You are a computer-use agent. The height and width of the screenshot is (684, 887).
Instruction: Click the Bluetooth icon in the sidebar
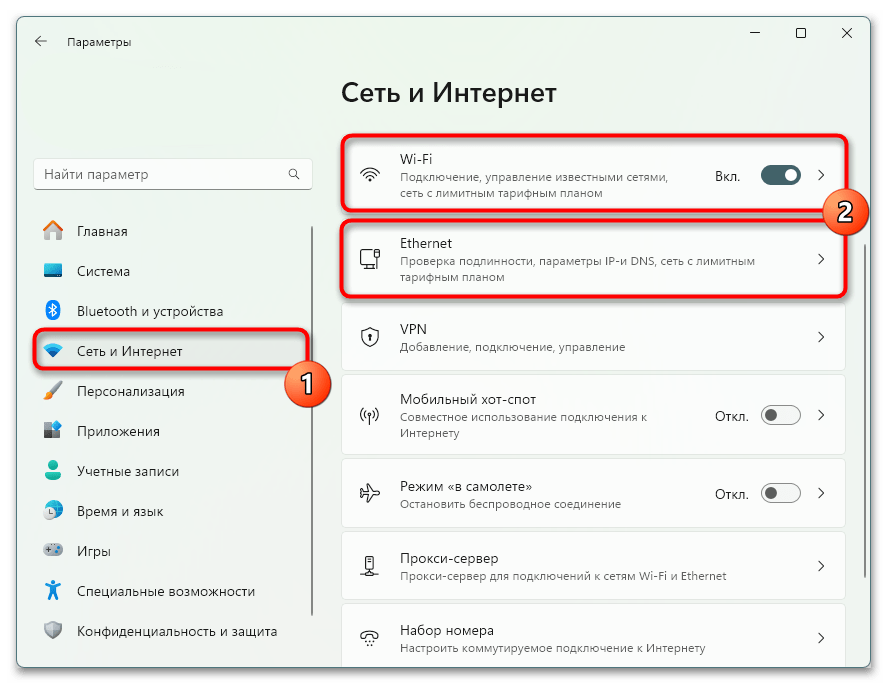coord(53,310)
